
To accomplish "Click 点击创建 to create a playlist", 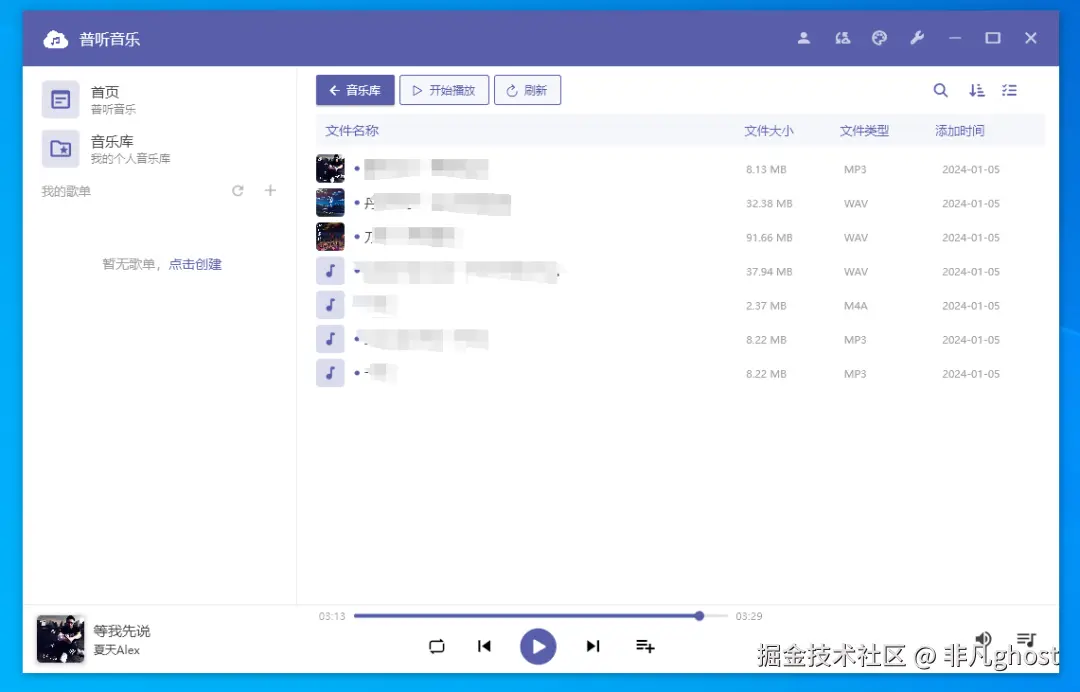I will pyautogui.click(x=196, y=264).
